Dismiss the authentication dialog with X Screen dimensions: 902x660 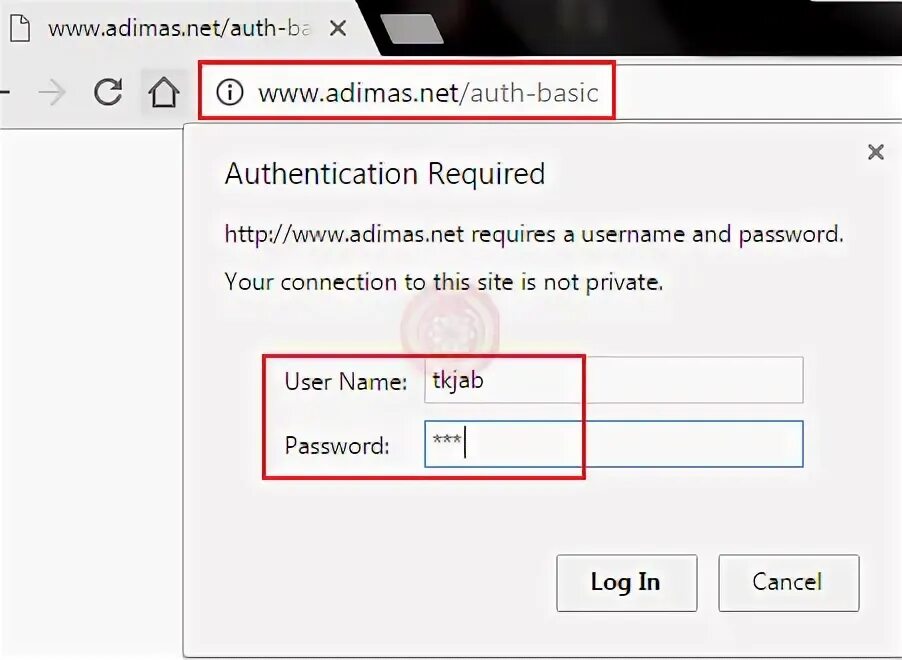click(875, 152)
